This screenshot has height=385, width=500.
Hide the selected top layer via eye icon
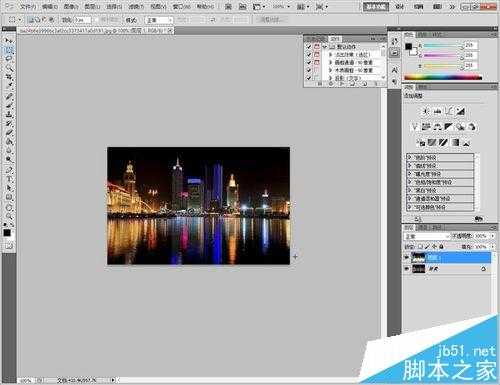point(406,257)
